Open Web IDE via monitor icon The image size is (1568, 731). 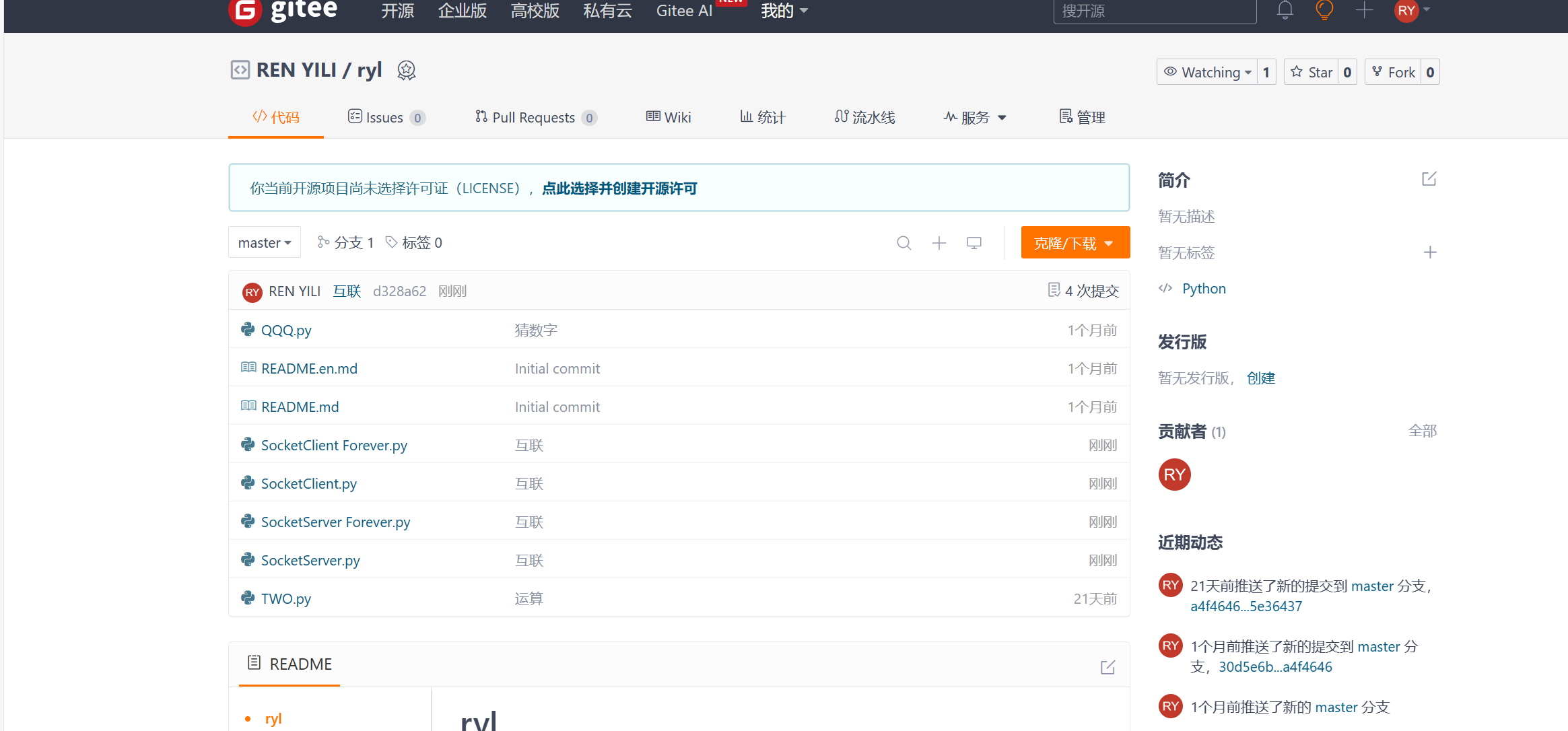click(974, 243)
